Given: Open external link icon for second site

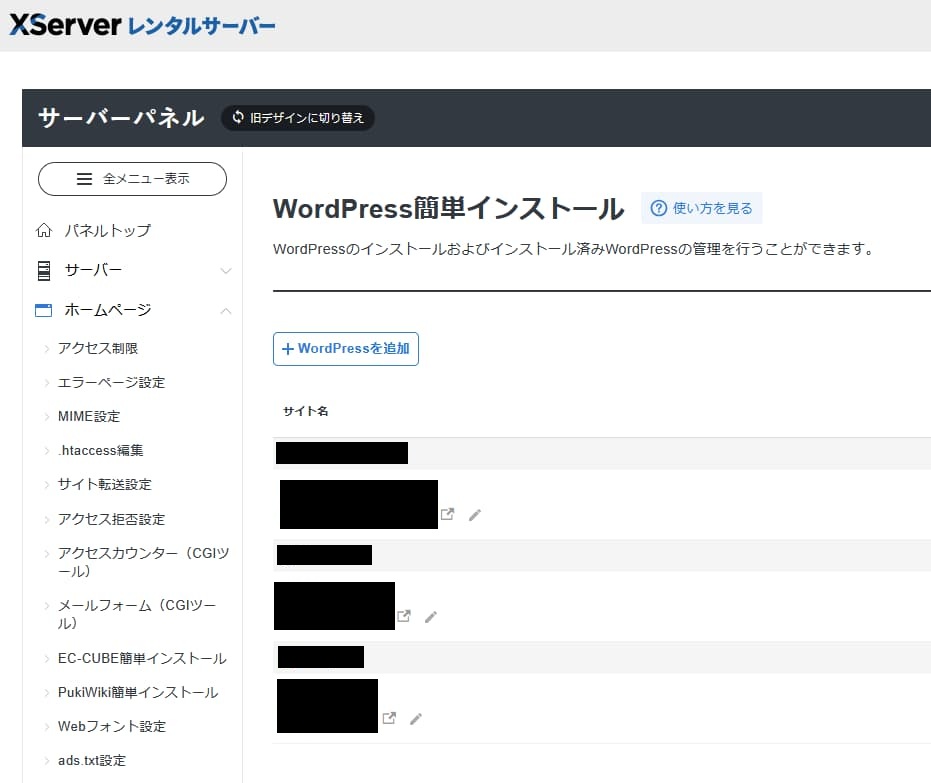Looking at the screenshot, I should [x=404, y=616].
